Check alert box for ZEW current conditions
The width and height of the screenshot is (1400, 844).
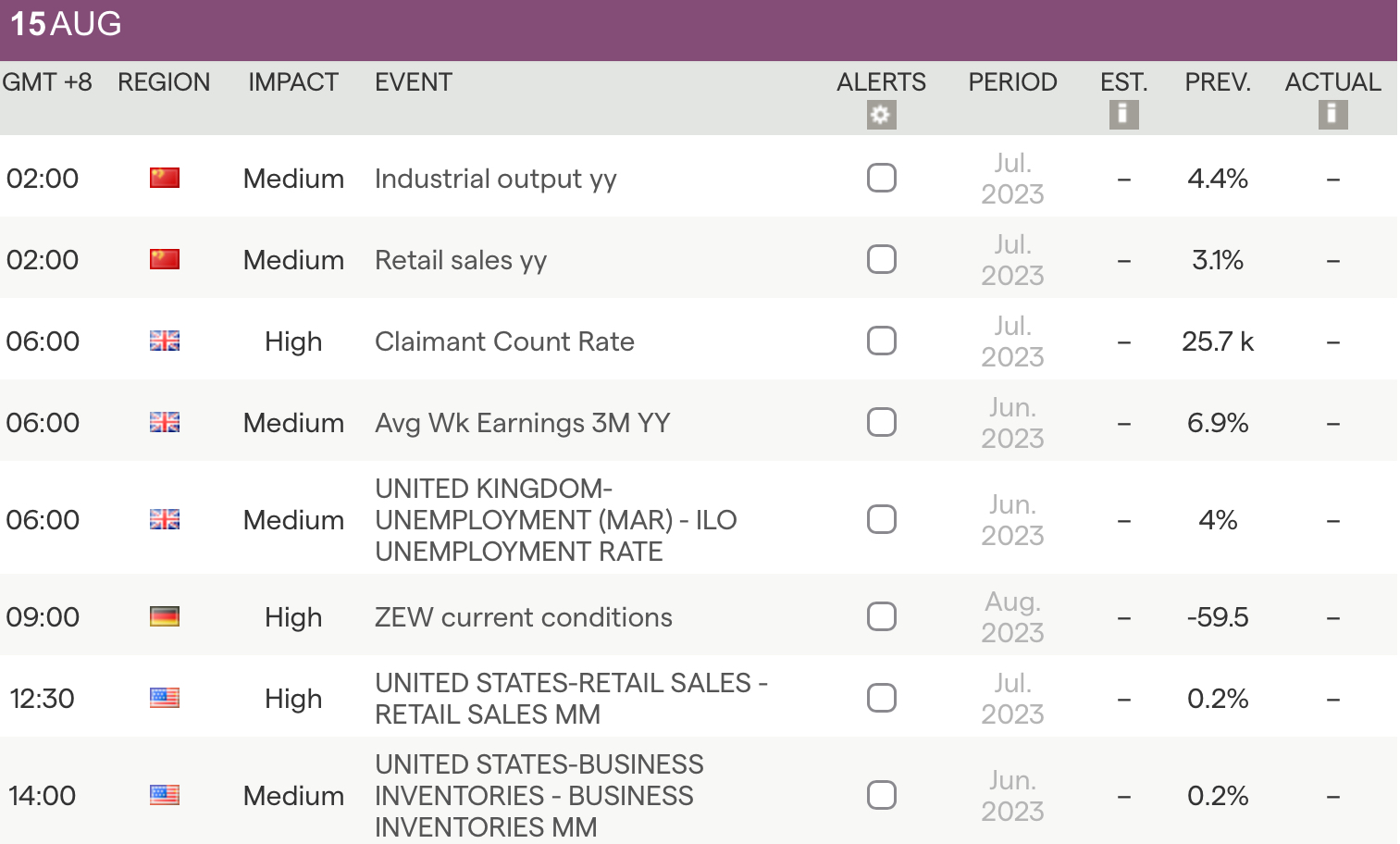coord(882,616)
